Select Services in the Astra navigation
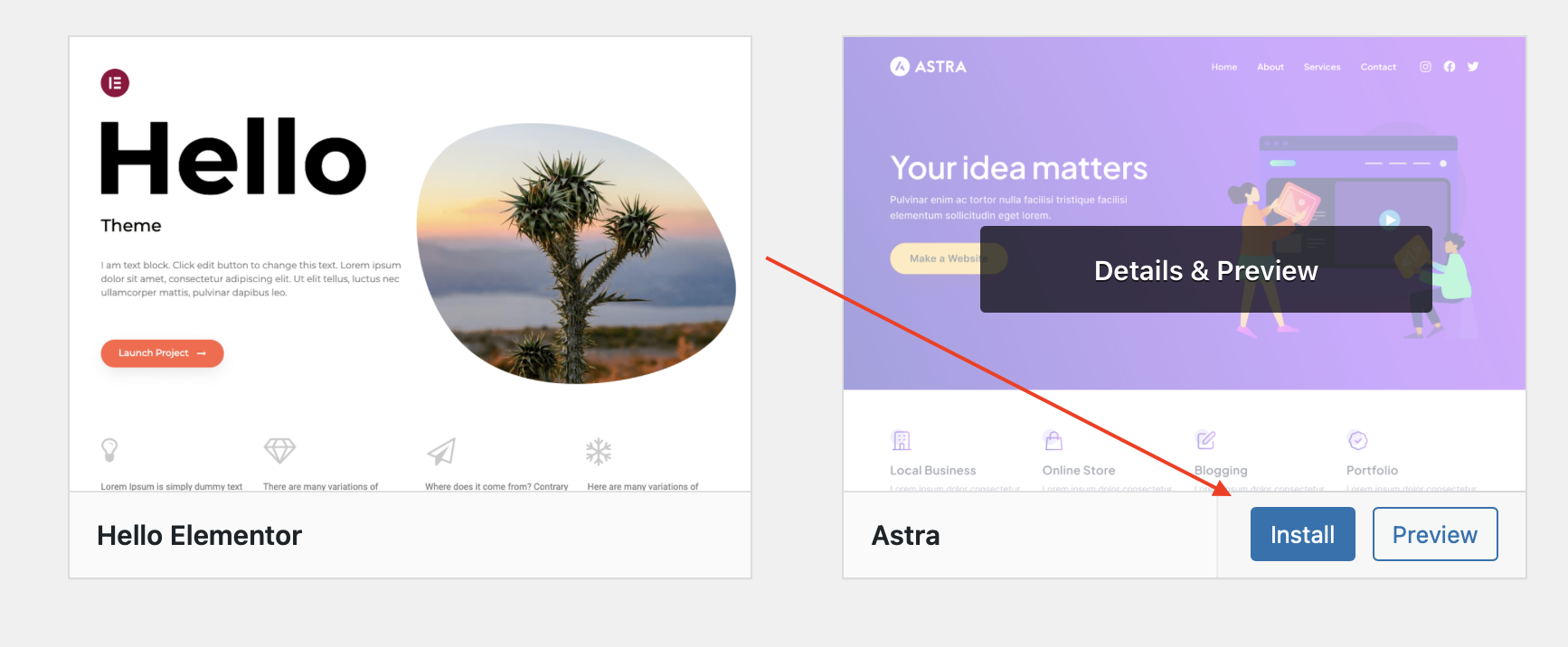 pyautogui.click(x=1322, y=67)
